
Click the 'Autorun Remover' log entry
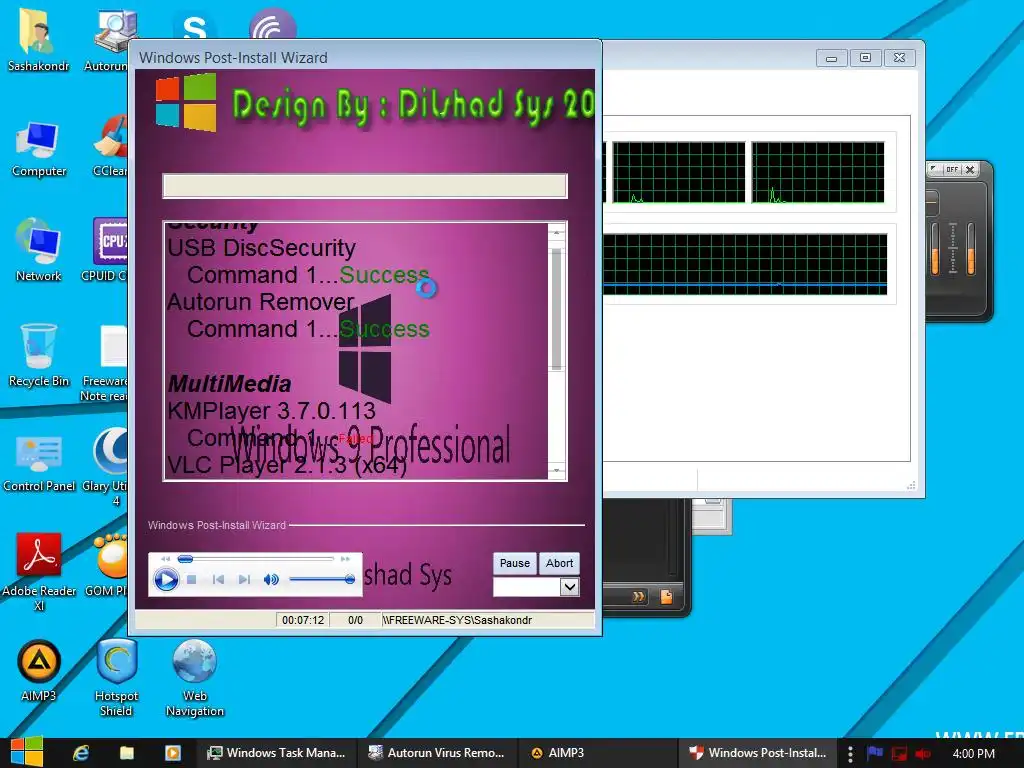261,302
